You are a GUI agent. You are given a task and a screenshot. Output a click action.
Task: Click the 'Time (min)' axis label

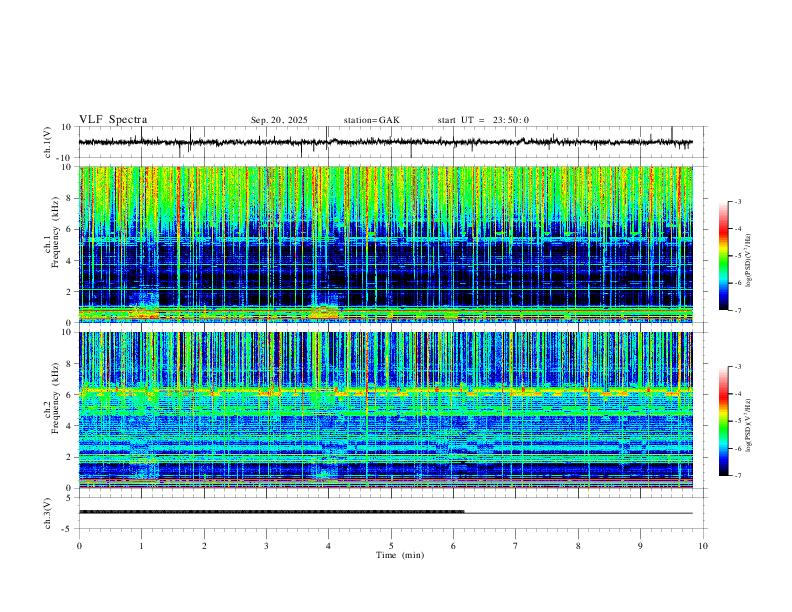[x=400, y=555]
